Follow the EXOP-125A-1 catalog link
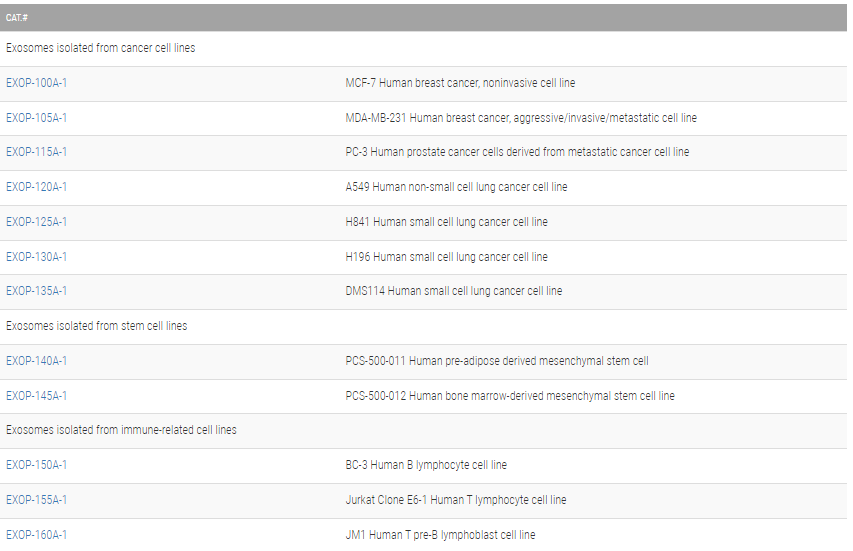 pos(37,222)
